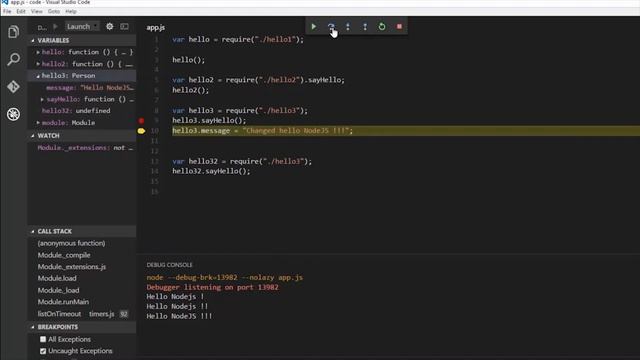Toggle the debug console icon next to gear
Image resolution: width=640 pixels, height=360 pixels.
tap(124, 27)
